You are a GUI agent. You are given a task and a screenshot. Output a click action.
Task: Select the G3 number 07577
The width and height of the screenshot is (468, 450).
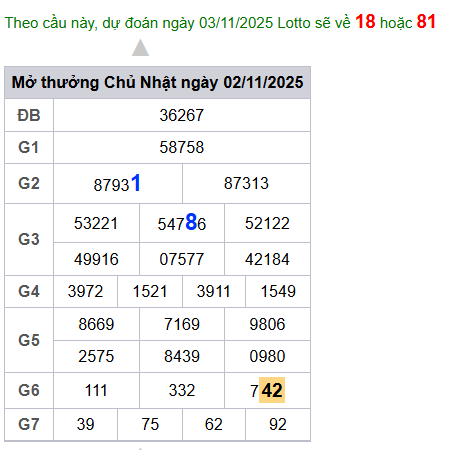[182, 259]
